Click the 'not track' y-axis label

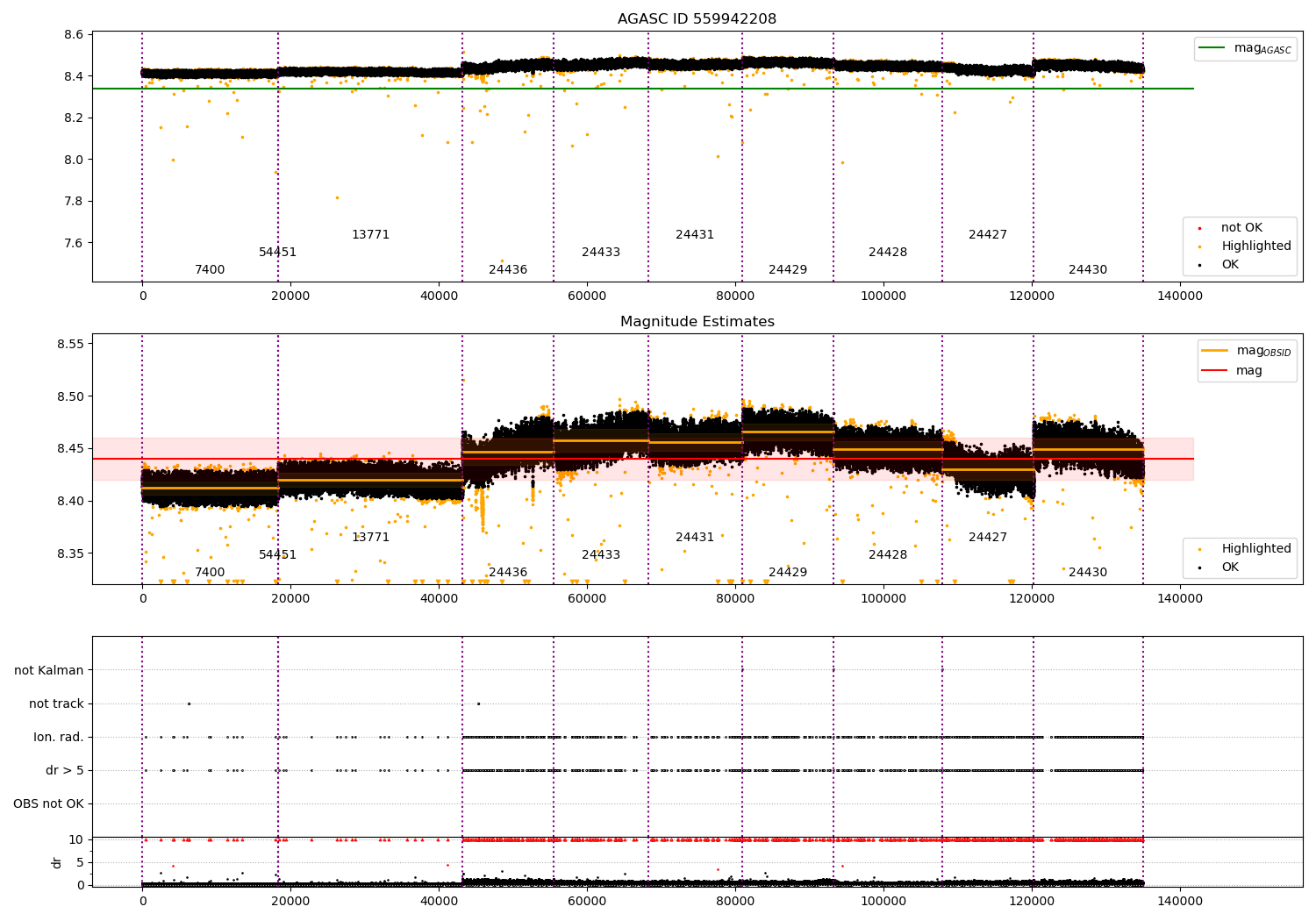click(x=56, y=704)
